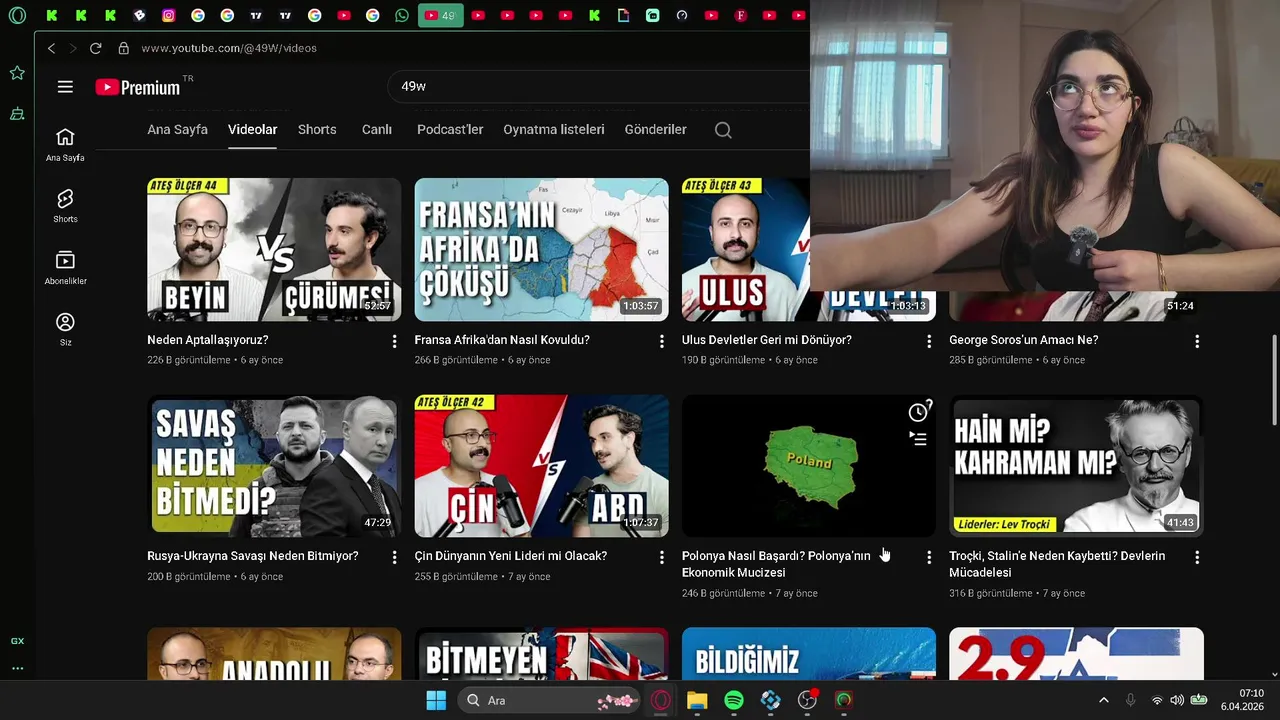
Task: Select the Podcast'ler channel tab
Action: (450, 130)
